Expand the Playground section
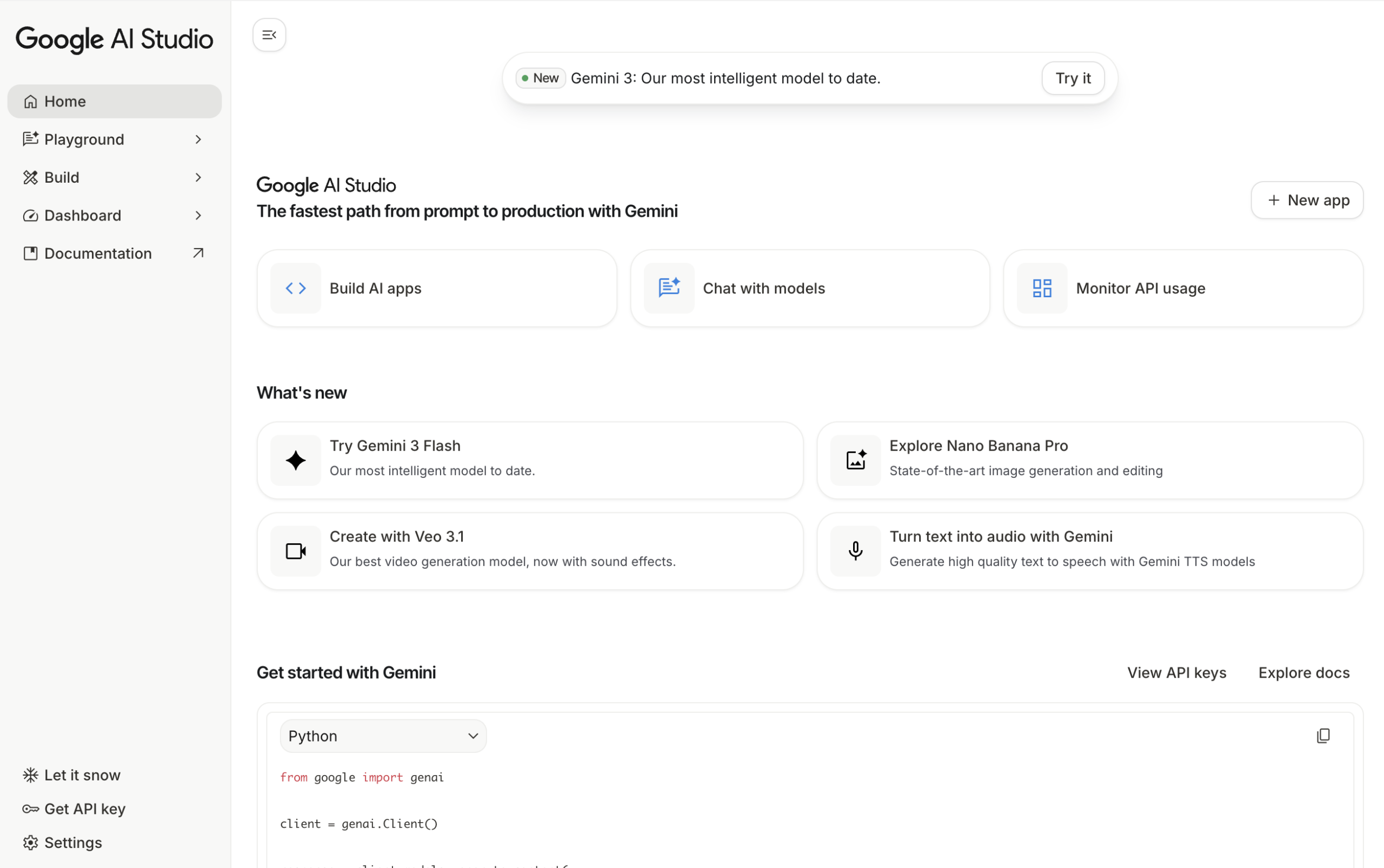 coord(198,139)
